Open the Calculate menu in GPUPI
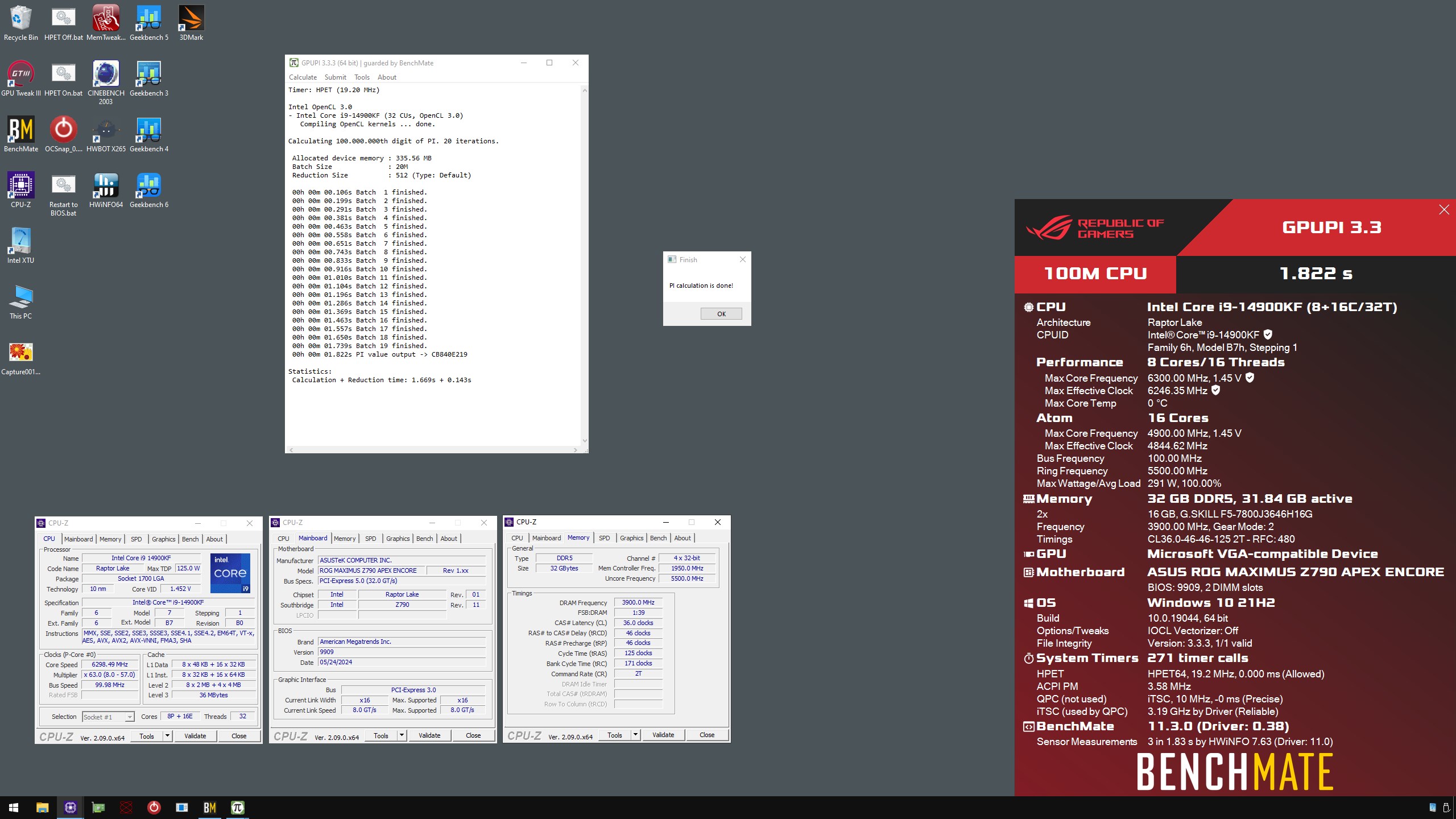1456x819 pixels. 303,77
